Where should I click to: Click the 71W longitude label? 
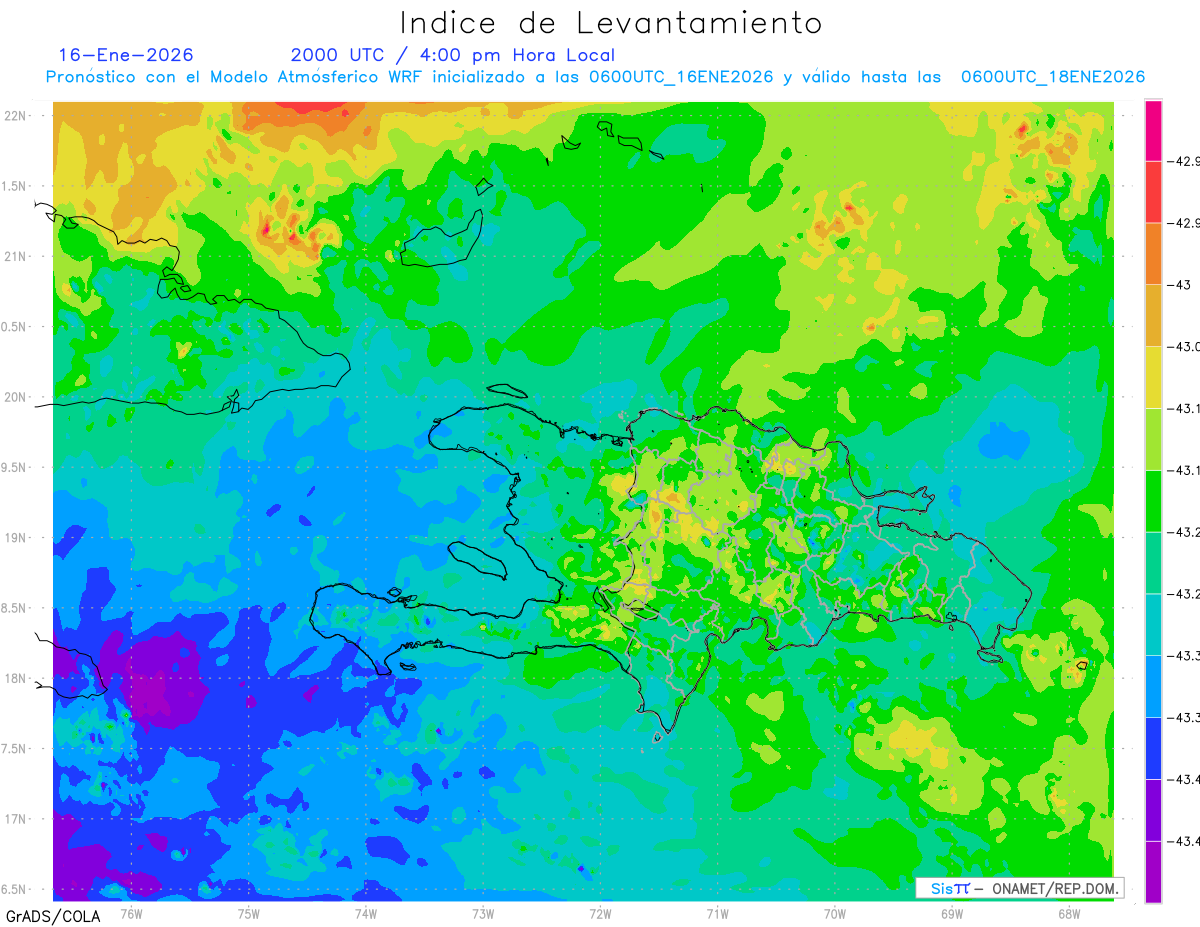coord(717,913)
